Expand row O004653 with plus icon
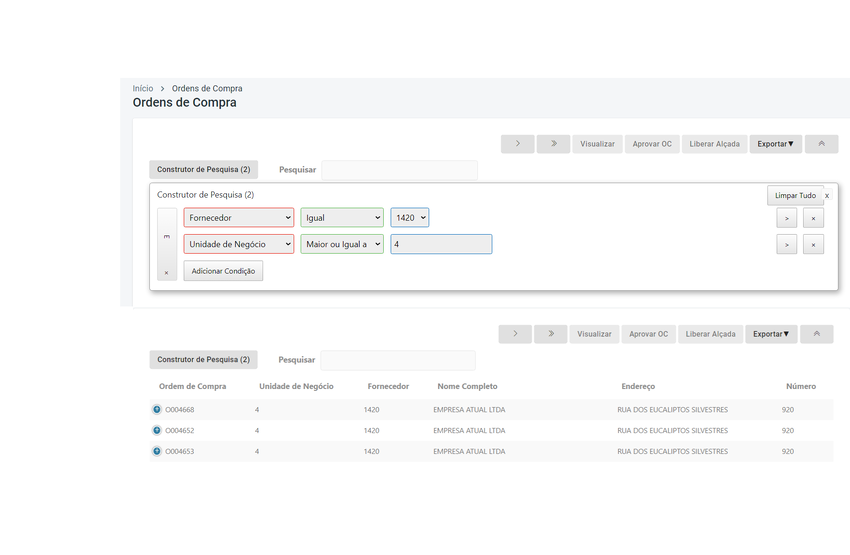Screen dimensions: 850x555 tap(157, 451)
